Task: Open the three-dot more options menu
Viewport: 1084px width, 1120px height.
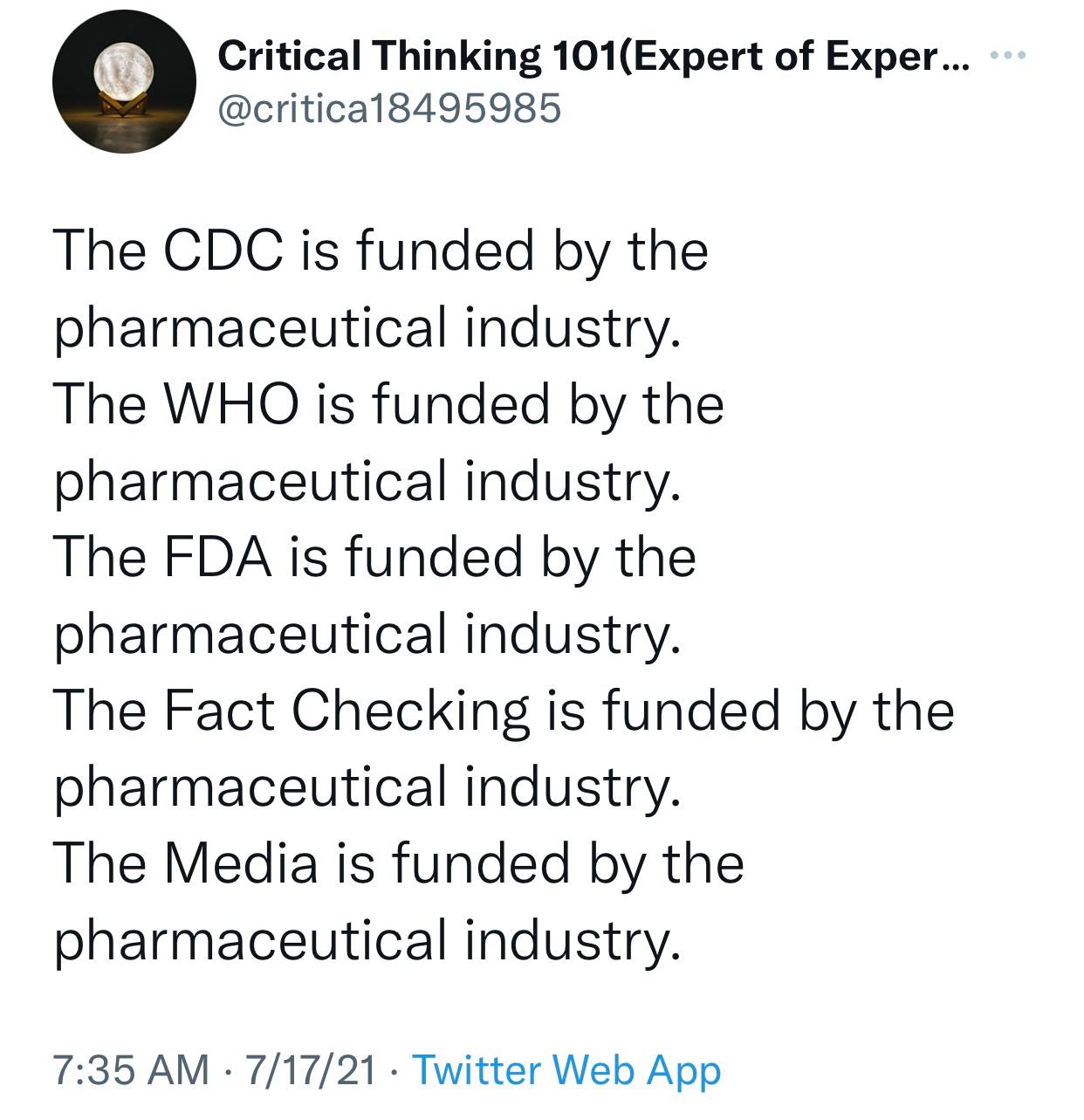Action: 1011,58
